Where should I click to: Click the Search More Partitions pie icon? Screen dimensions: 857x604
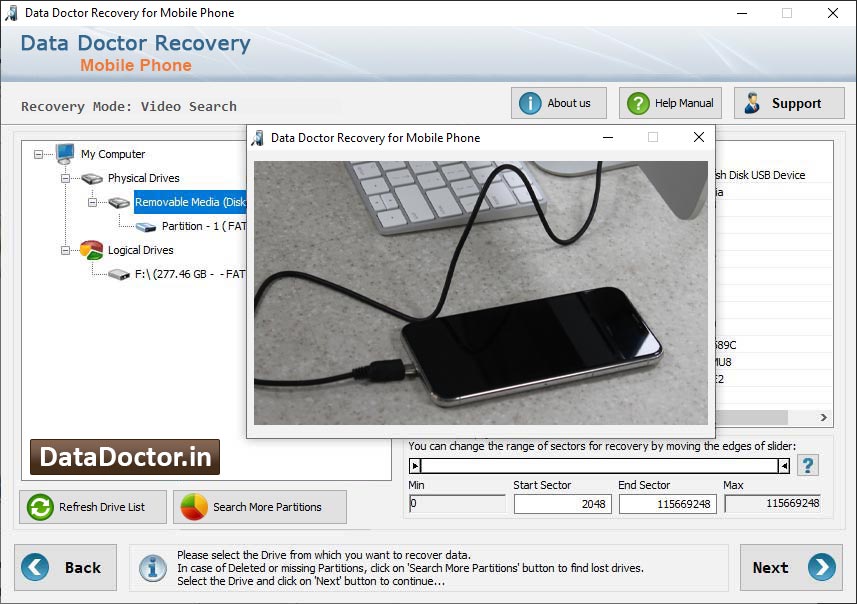pos(196,507)
